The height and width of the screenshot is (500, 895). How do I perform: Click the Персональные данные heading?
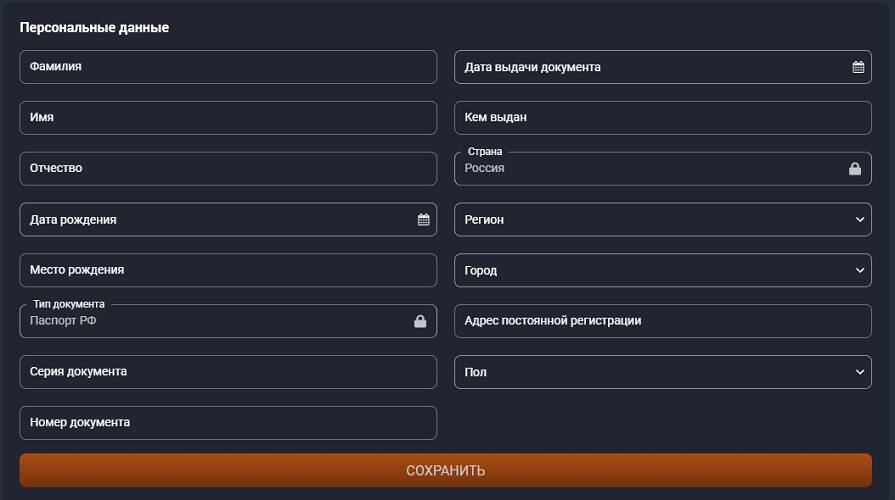pyautogui.click(x=94, y=27)
